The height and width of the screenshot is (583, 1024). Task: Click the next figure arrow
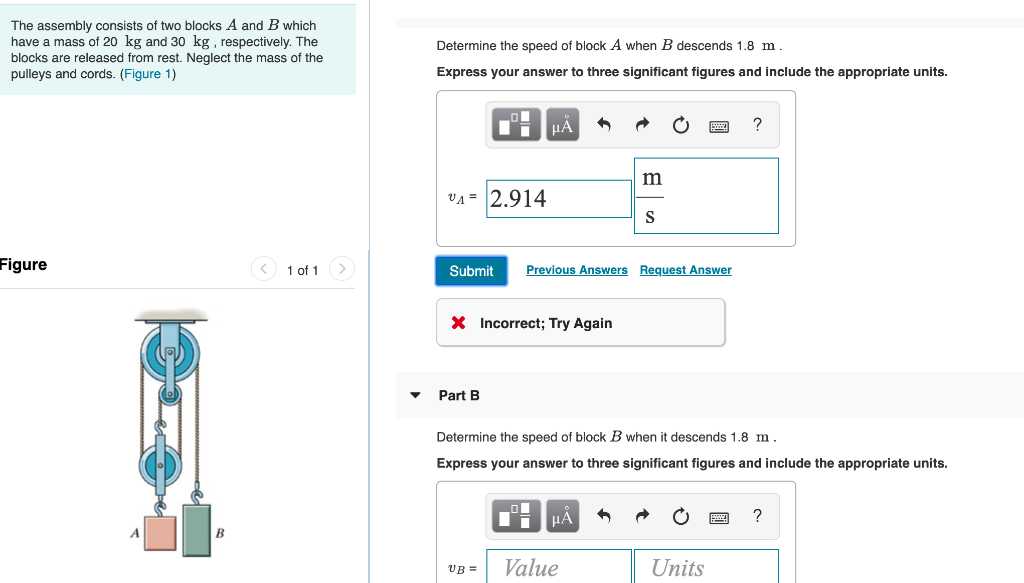point(341,269)
